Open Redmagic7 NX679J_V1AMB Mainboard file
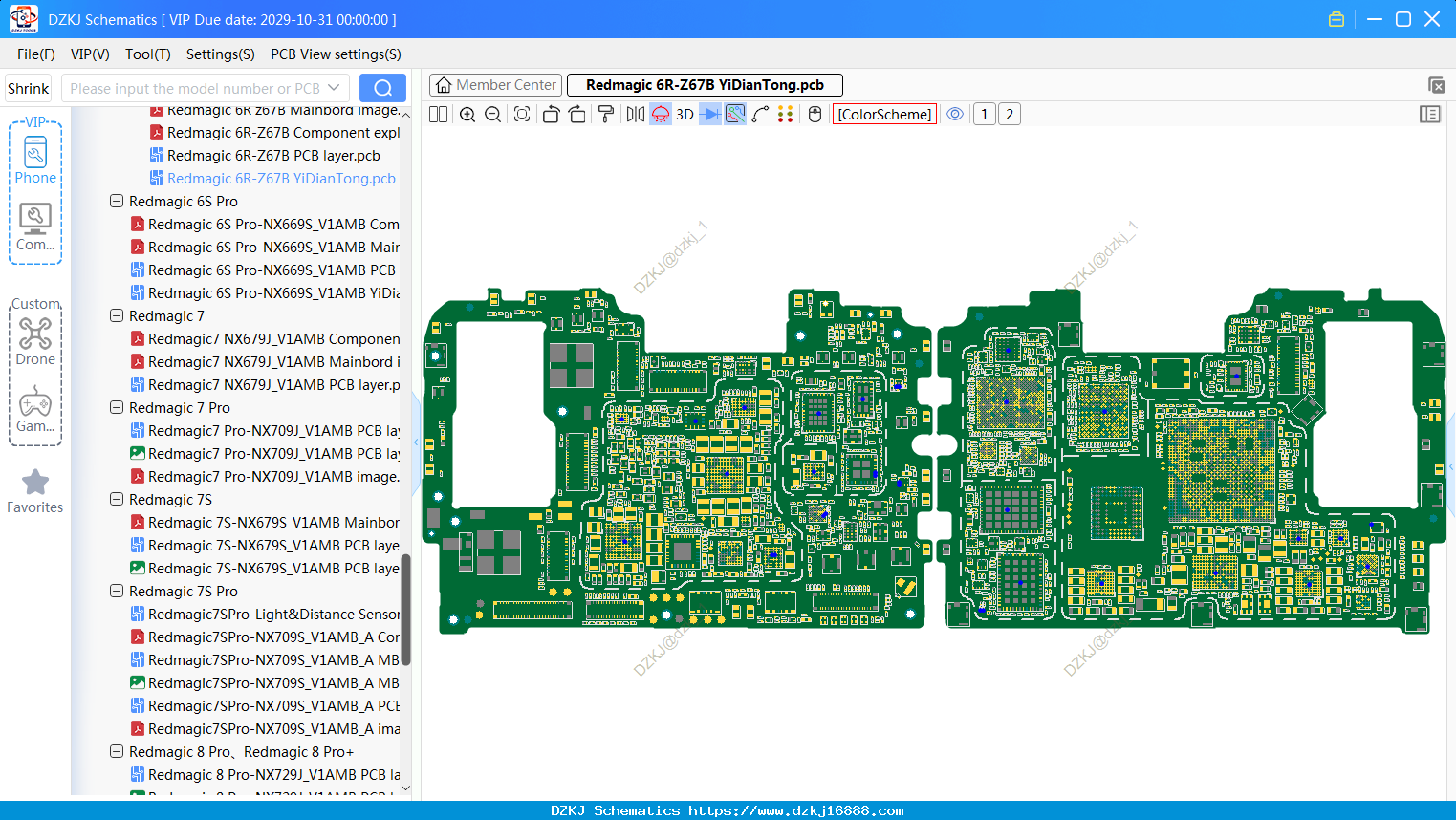The width and height of the screenshot is (1456, 820). tap(266, 362)
